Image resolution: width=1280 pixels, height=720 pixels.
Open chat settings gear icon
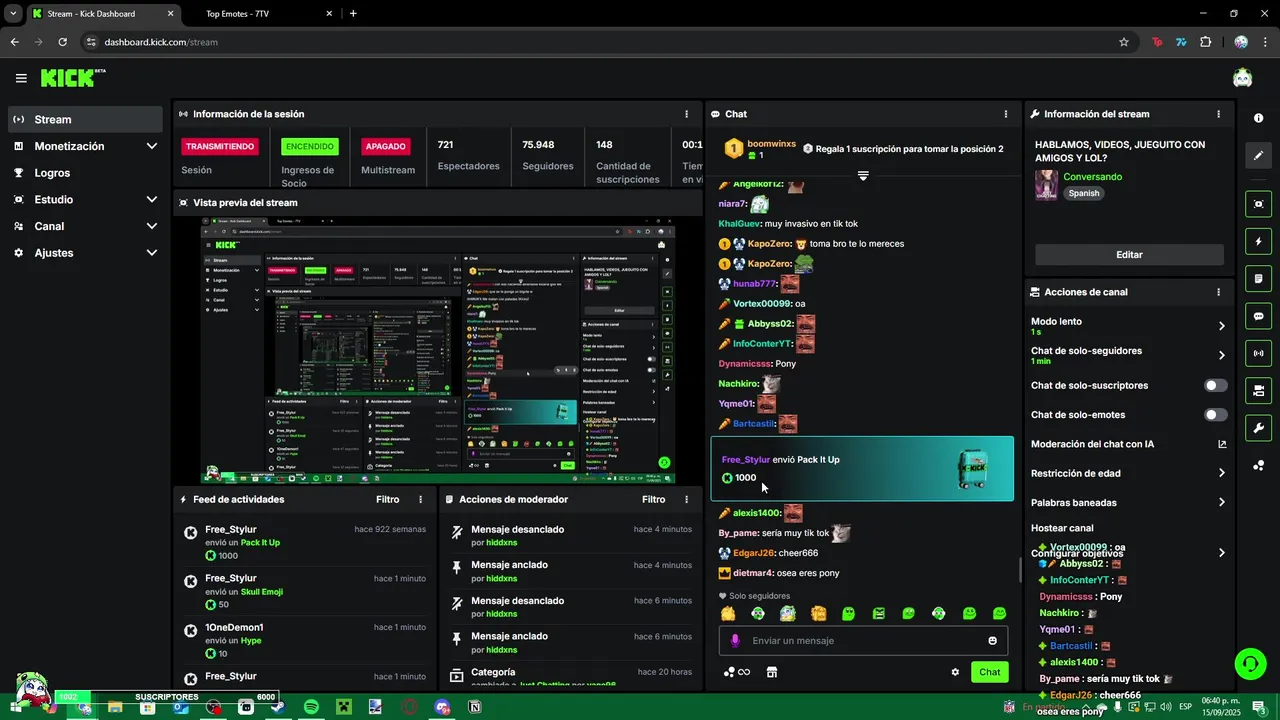point(955,672)
